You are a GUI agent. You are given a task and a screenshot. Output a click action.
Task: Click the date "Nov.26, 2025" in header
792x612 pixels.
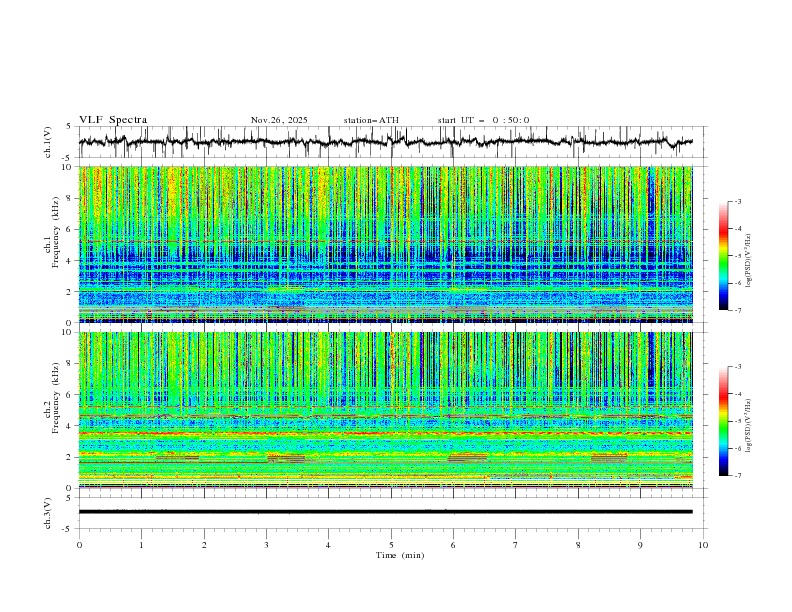click(279, 120)
